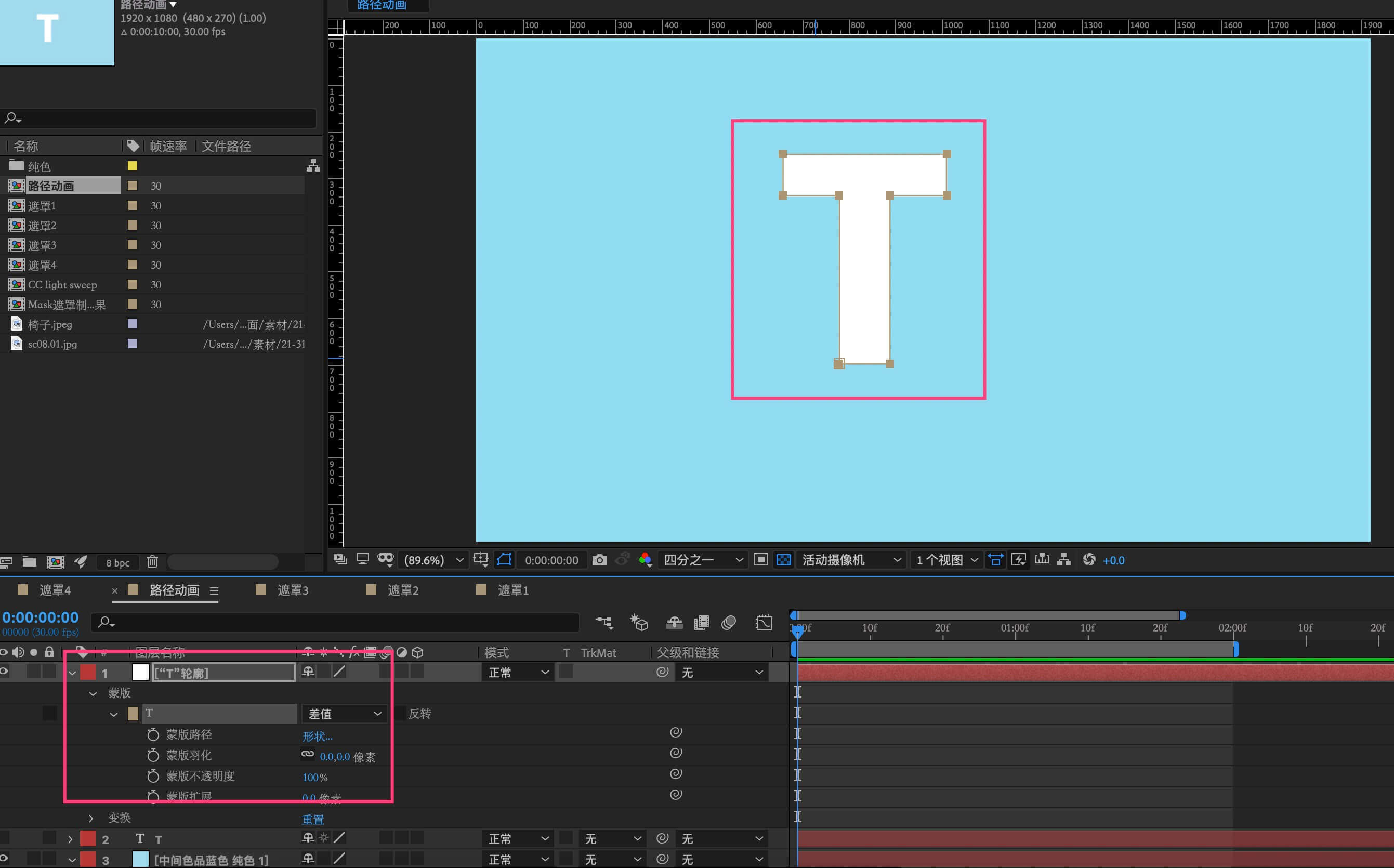Enable motion blur switch in the timeline toolbar

point(728,622)
